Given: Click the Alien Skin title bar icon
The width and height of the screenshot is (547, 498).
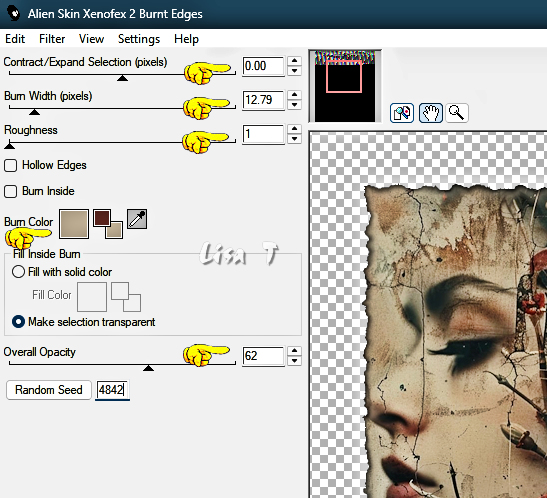Looking at the screenshot, I should (14, 14).
